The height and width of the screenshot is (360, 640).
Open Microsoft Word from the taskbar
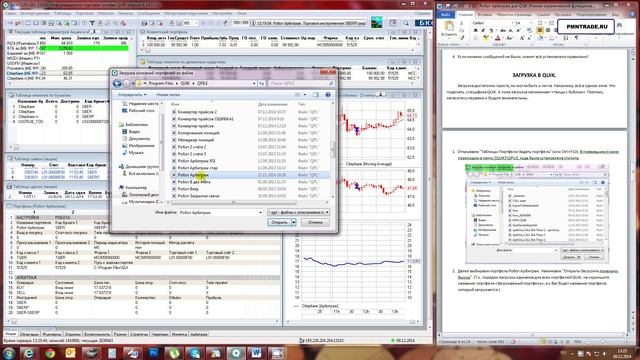pos(257,353)
